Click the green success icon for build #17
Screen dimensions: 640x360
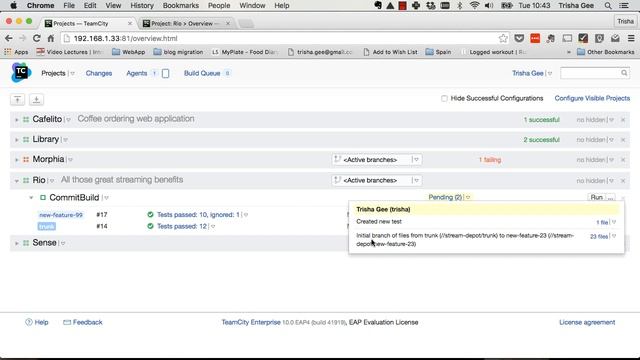pos(150,215)
